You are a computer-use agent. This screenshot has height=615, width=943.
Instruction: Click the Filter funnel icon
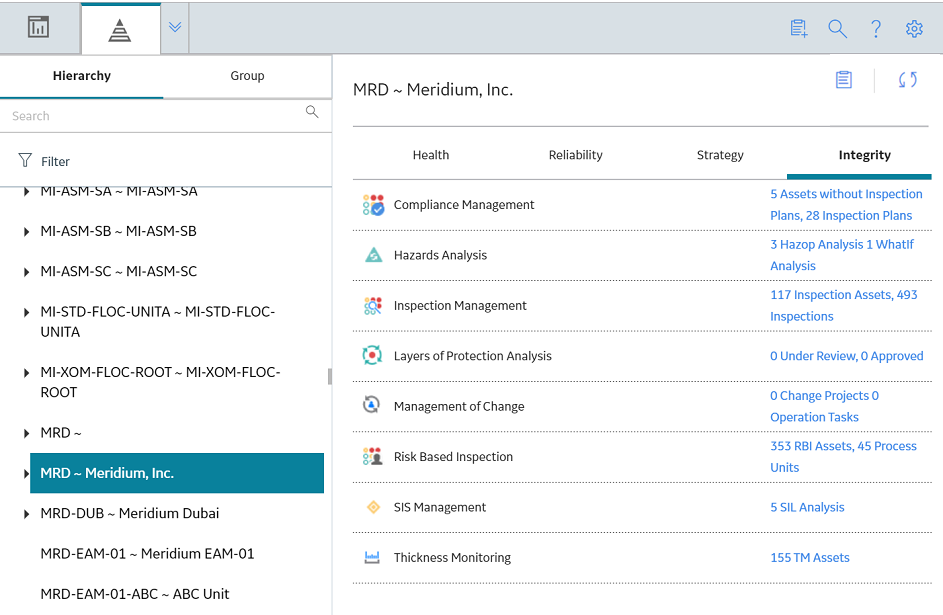[25, 161]
